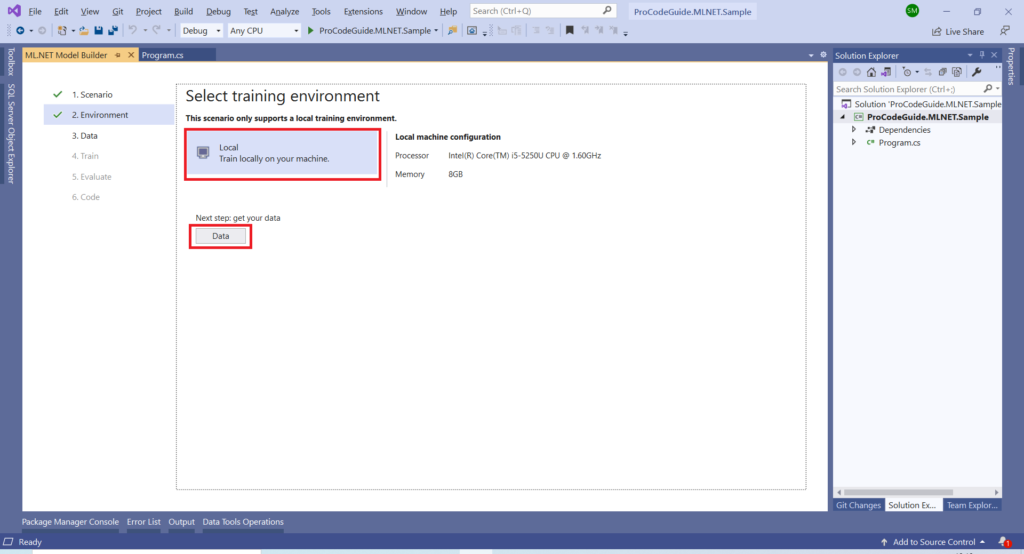Click the Solution Explorer Home icon
This screenshot has height=554, width=1024.
(871, 73)
